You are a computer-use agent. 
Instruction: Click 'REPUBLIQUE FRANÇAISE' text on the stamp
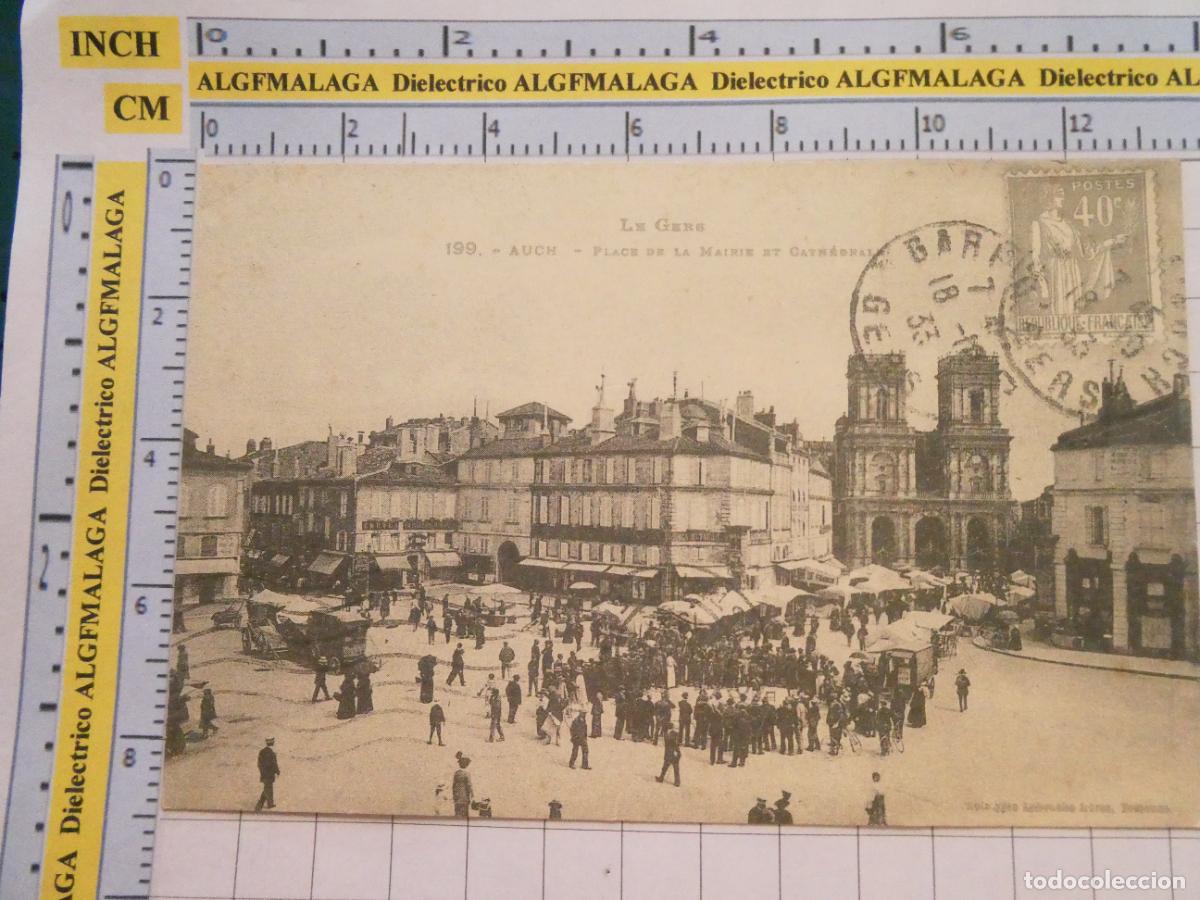pos(1085,323)
